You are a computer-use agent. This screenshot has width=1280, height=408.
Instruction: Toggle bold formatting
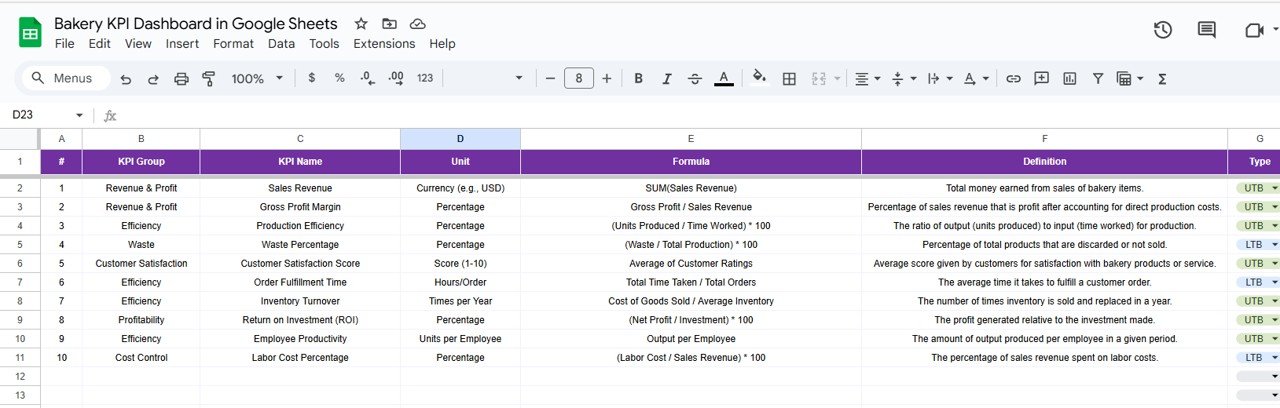pyautogui.click(x=638, y=78)
